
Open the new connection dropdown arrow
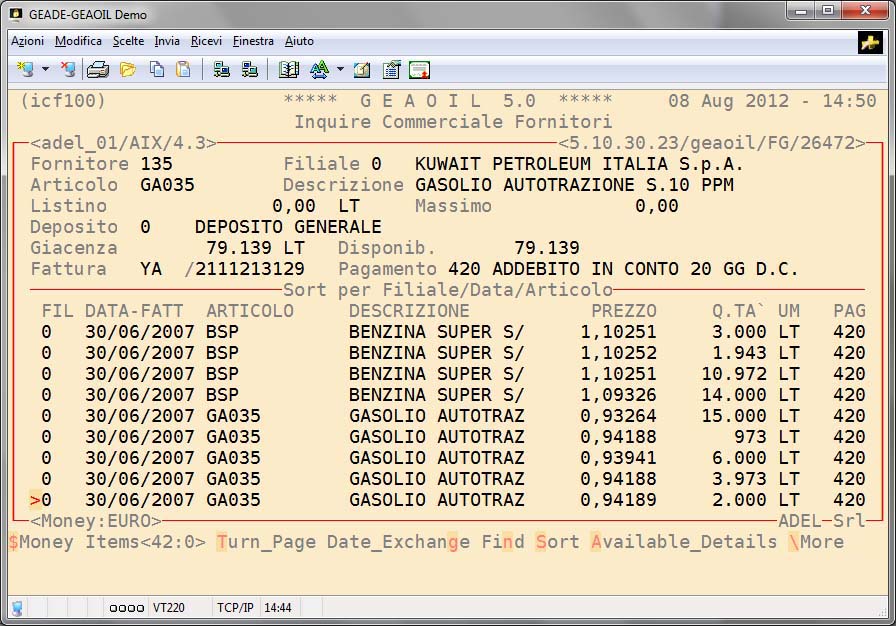(45, 70)
